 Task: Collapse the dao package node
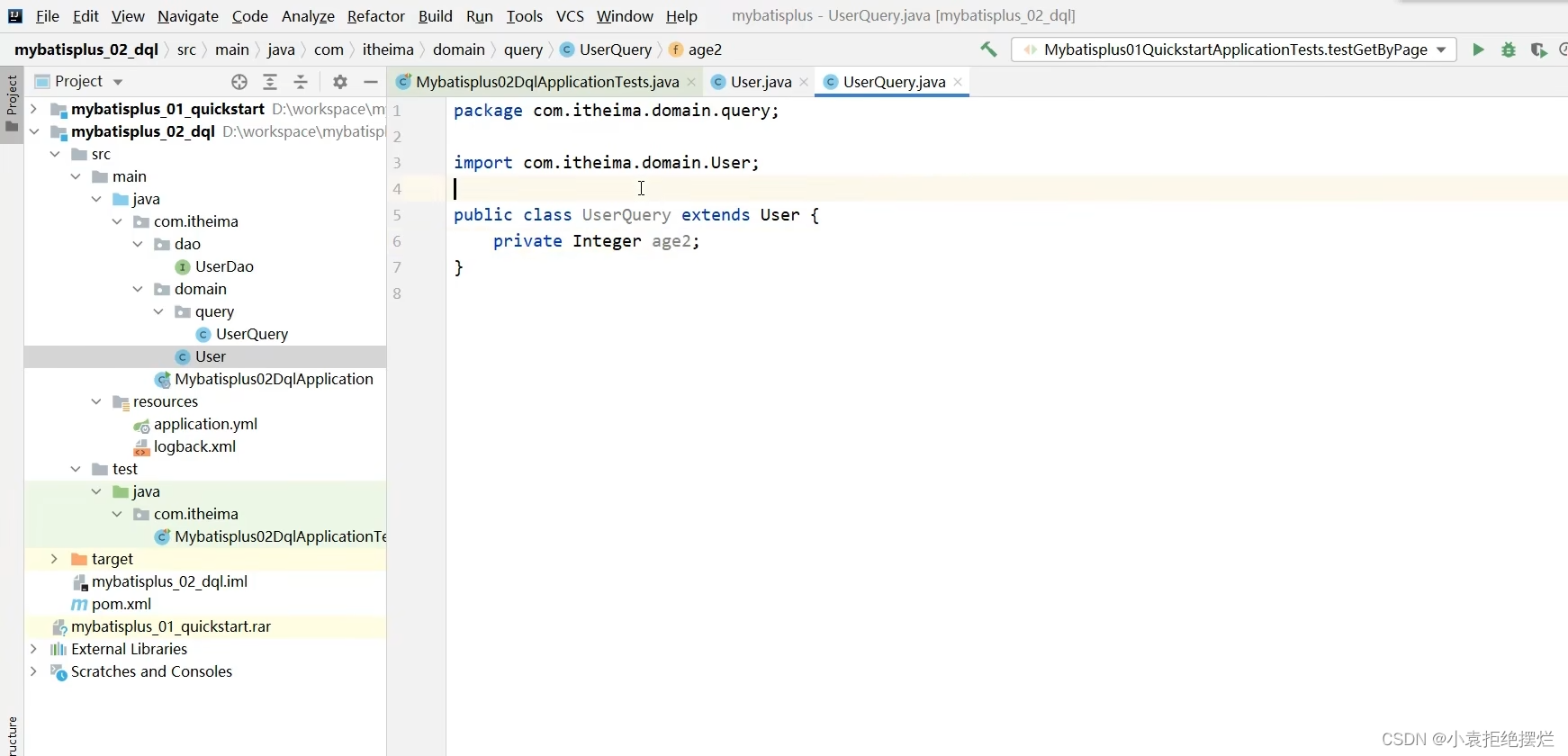[x=138, y=244]
